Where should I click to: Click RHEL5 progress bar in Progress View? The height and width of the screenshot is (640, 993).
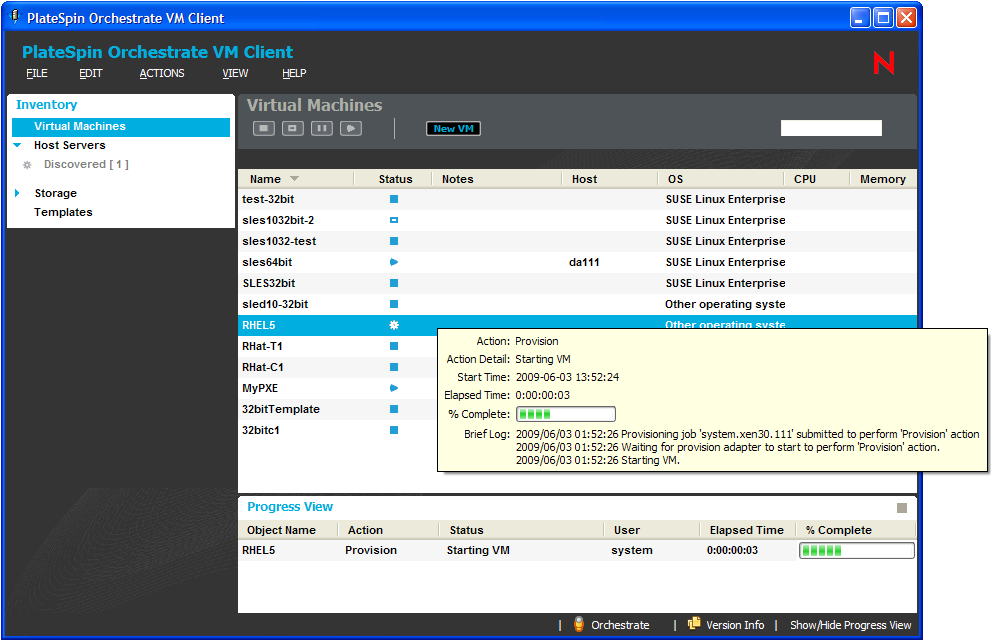pos(857,550)
